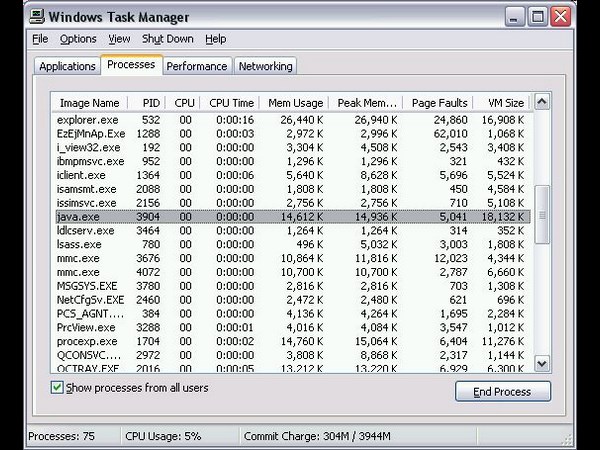Screen dimensions: 600x450
Task: Click the scrollbar down arrow
Action: pyautogui.click(x=541, y=364)
